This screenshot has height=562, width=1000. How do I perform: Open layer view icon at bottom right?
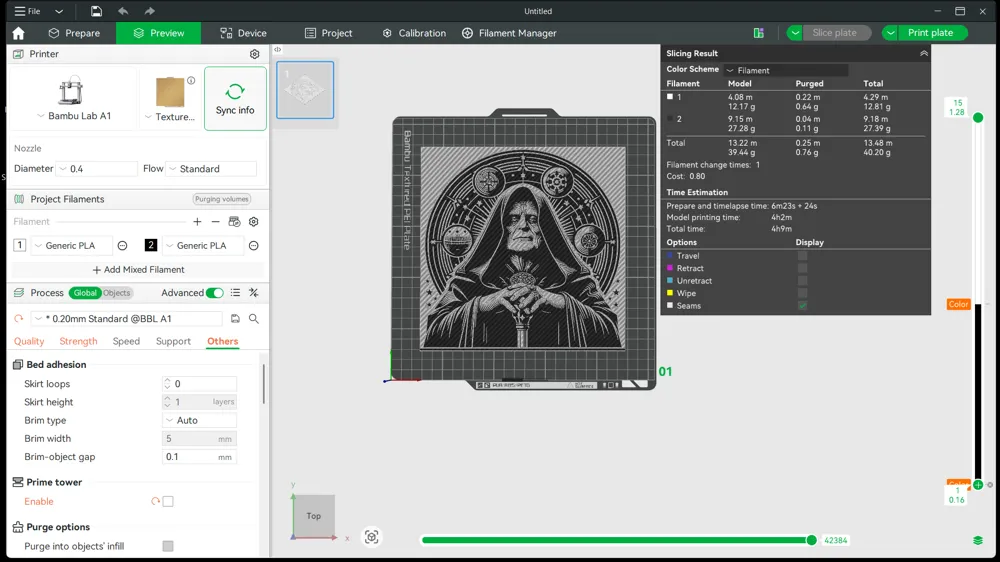tap(978, 540)
